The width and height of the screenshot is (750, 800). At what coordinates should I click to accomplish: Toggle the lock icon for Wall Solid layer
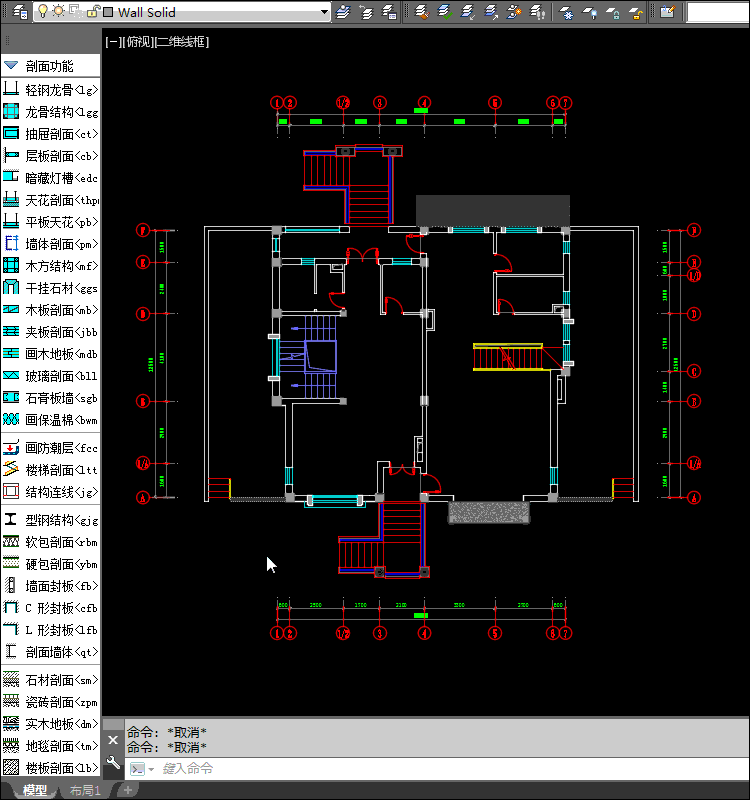(91, 12)
